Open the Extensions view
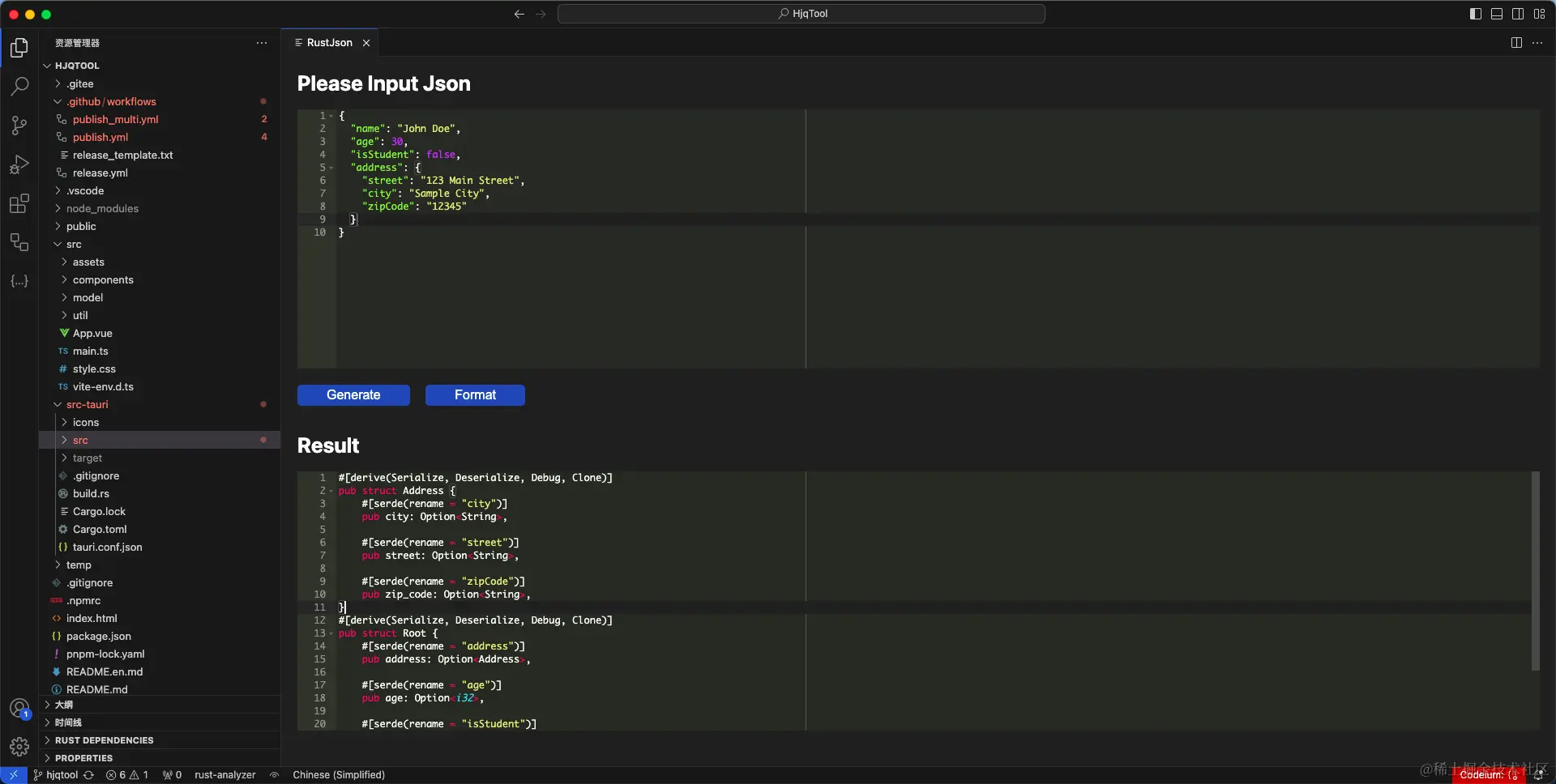This screenshot has height=784, width=1556. click(x=19, y=203)
